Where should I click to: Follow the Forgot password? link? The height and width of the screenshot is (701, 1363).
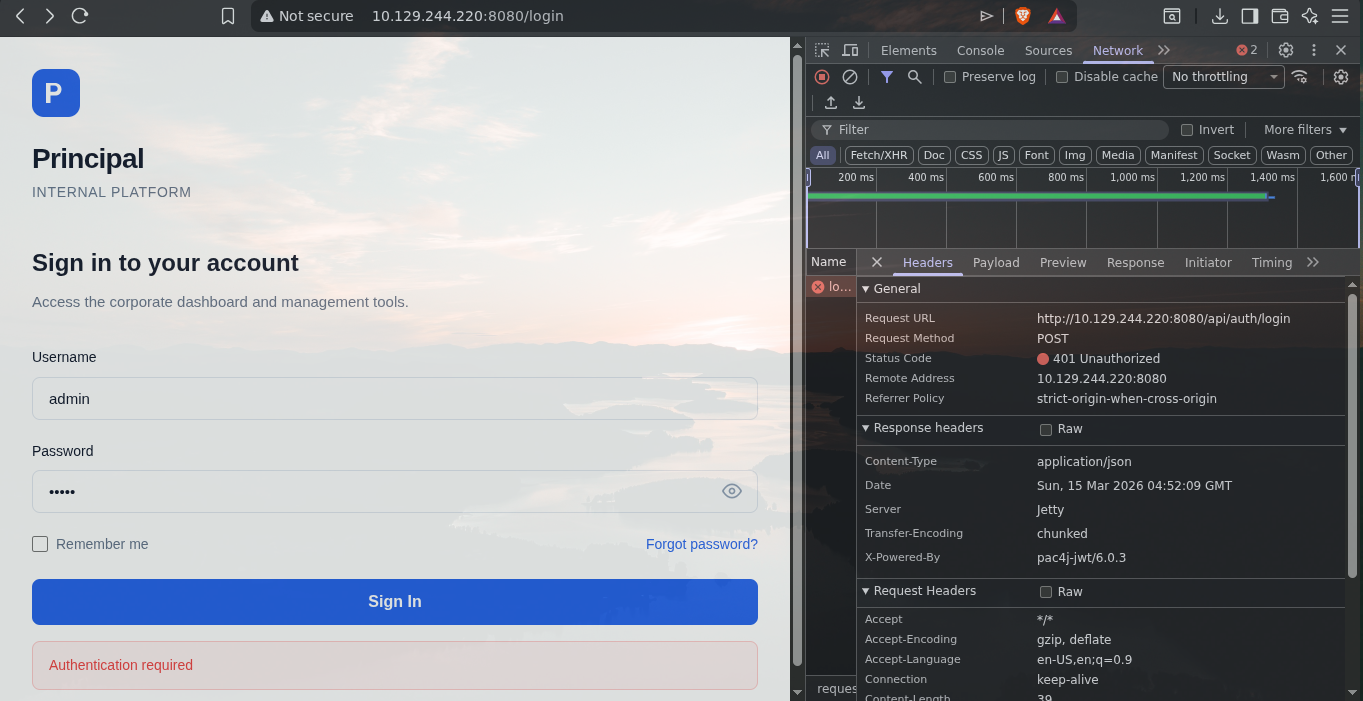pyautogui.click(x=701, y=544)
